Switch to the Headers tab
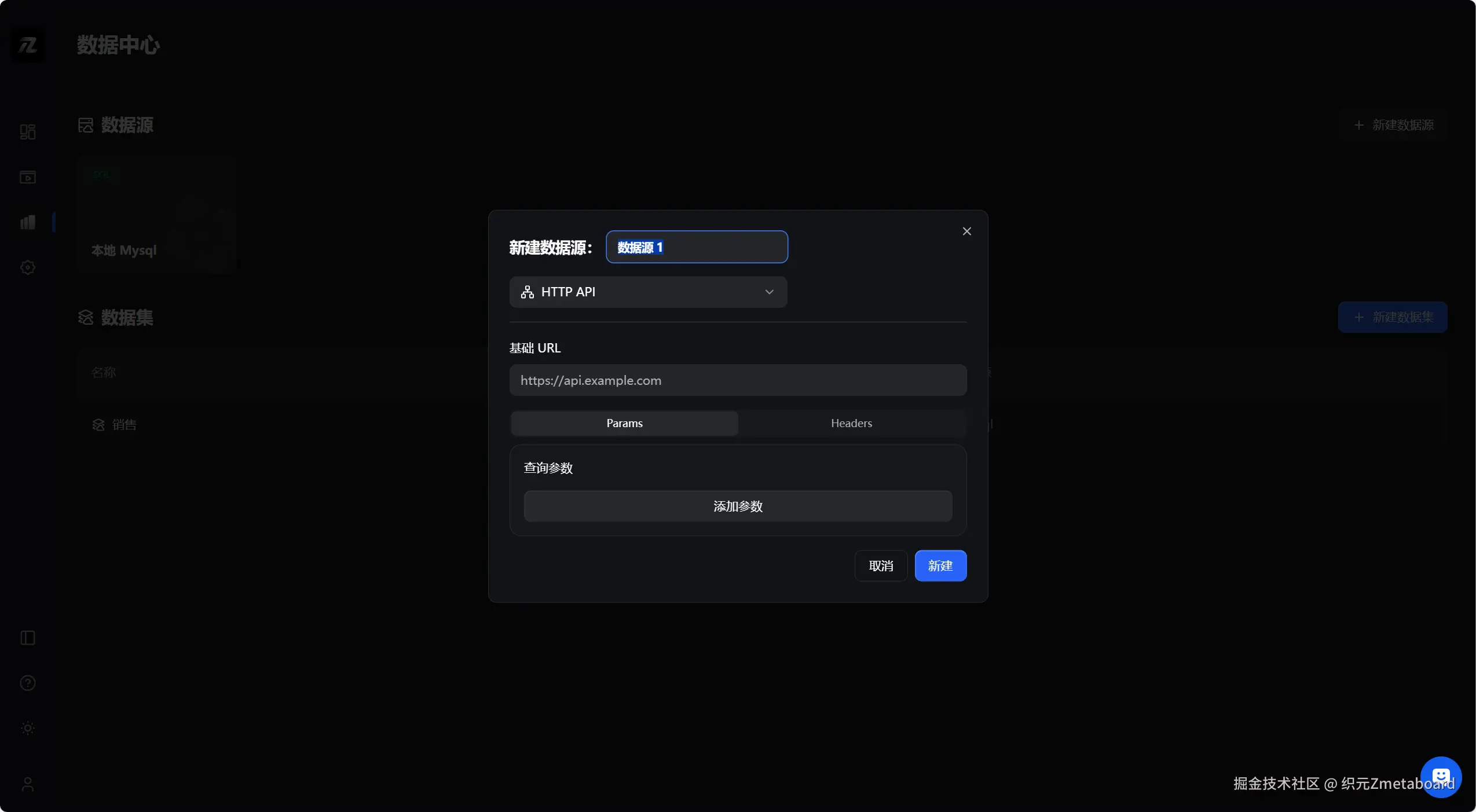The width and height of the screenshot is (1476, 812). (851, 423)
